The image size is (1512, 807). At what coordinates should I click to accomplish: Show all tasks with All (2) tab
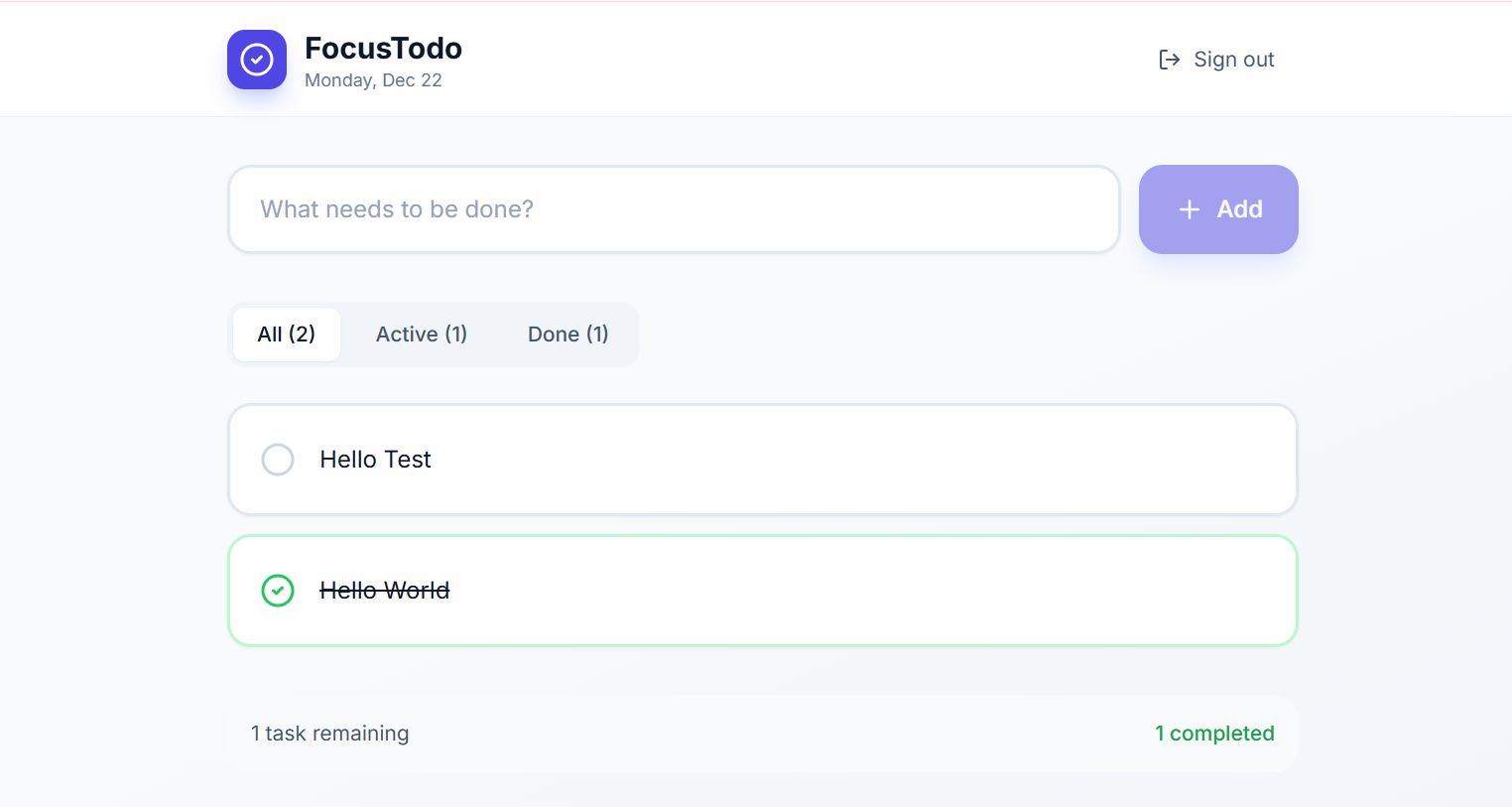tap(287, 335)
